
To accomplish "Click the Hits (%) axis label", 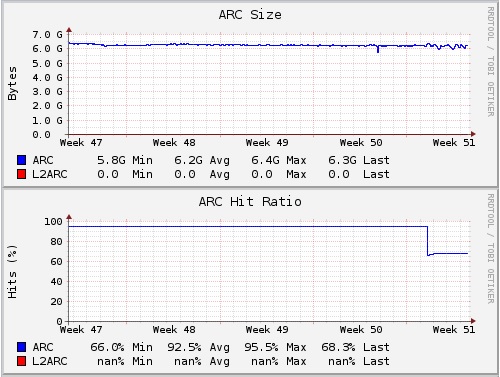I will tap(12, 272).
